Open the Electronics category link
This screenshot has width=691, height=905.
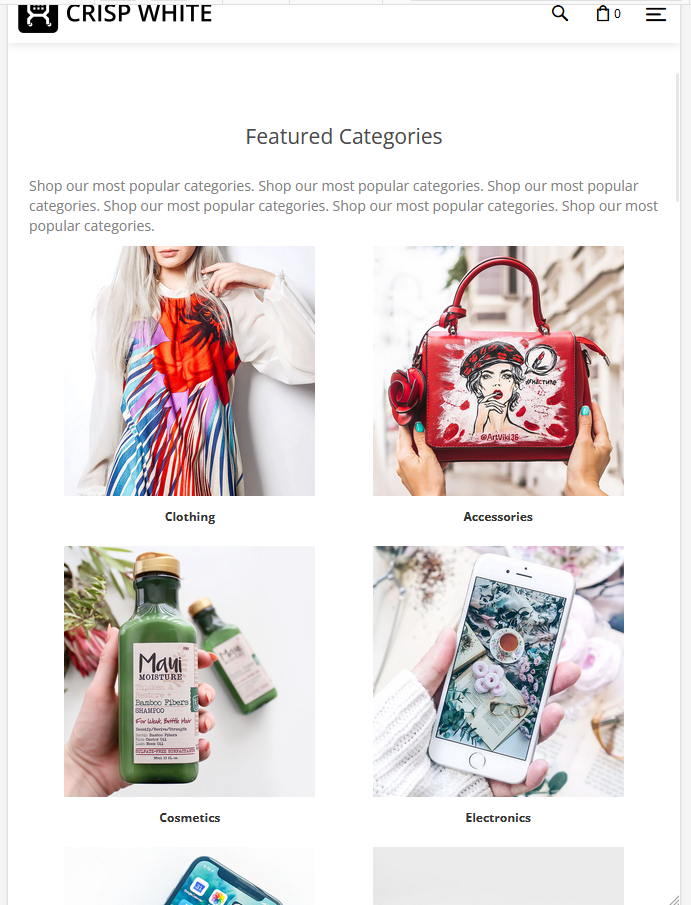tap(498, 817)
